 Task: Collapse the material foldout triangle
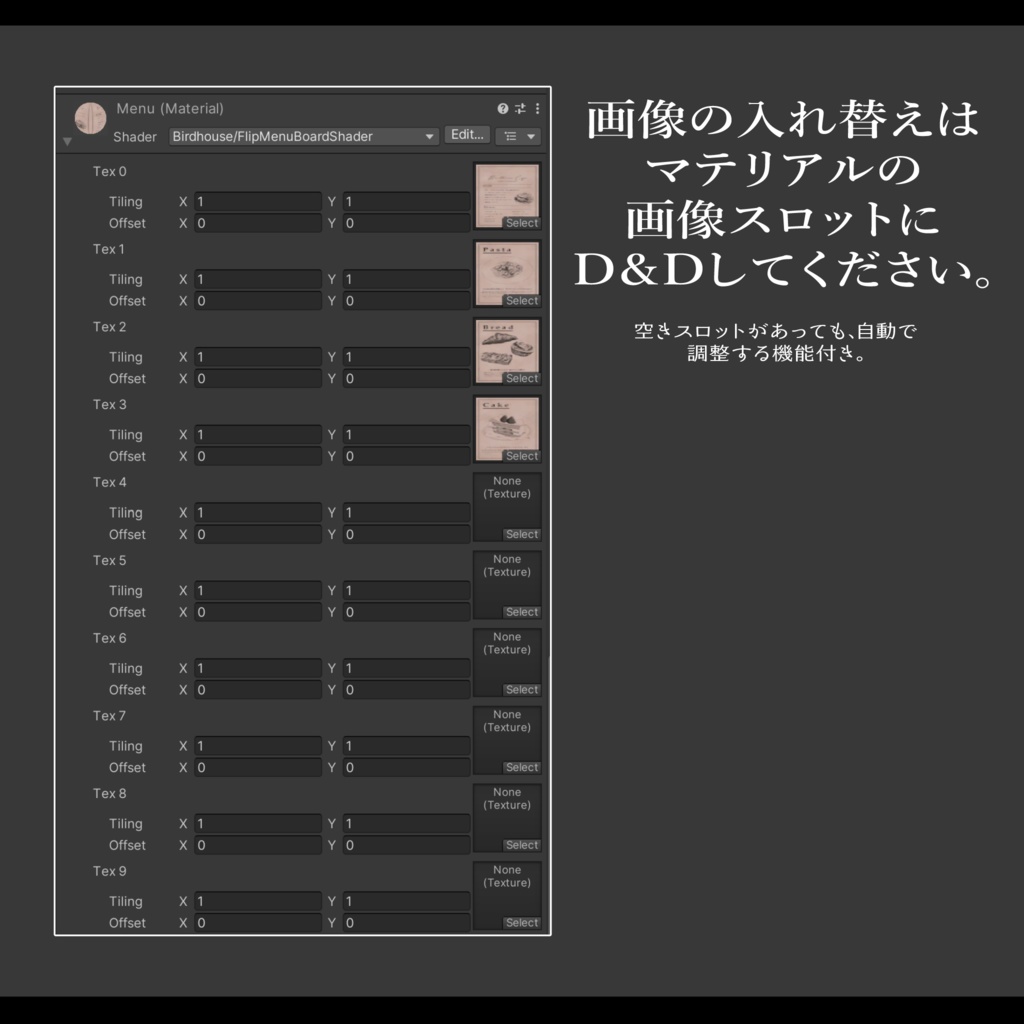pos(67,141)
